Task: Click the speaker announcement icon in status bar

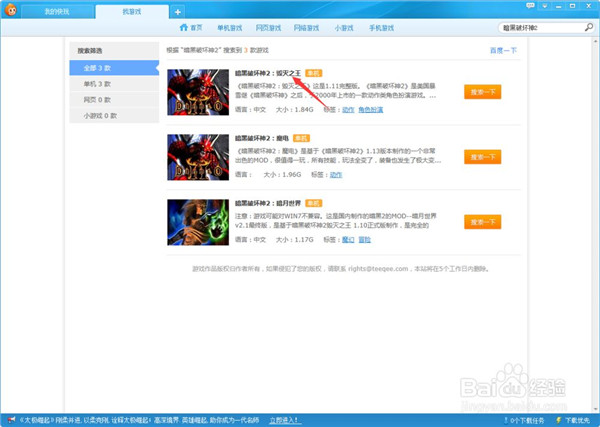Action: tap(10, 418)
